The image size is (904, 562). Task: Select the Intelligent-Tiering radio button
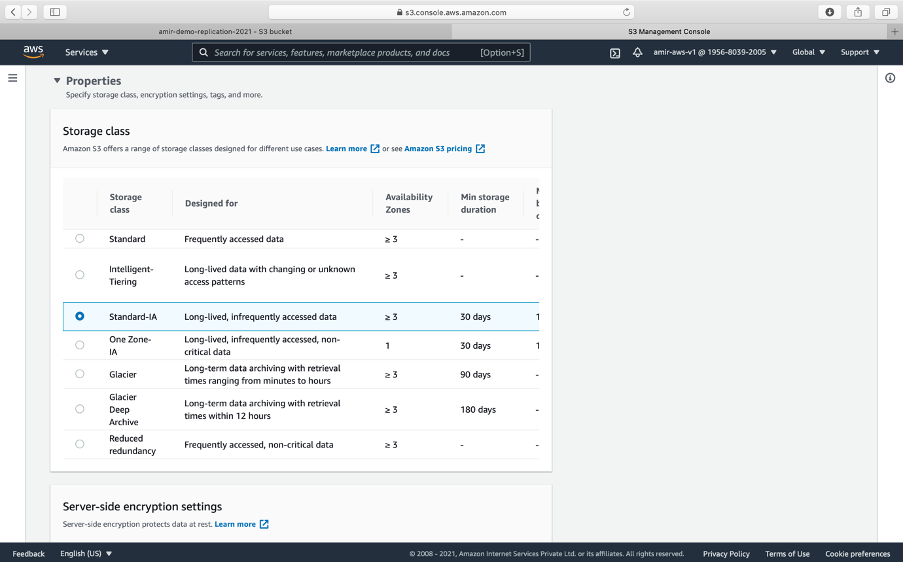tap(80, 275)
